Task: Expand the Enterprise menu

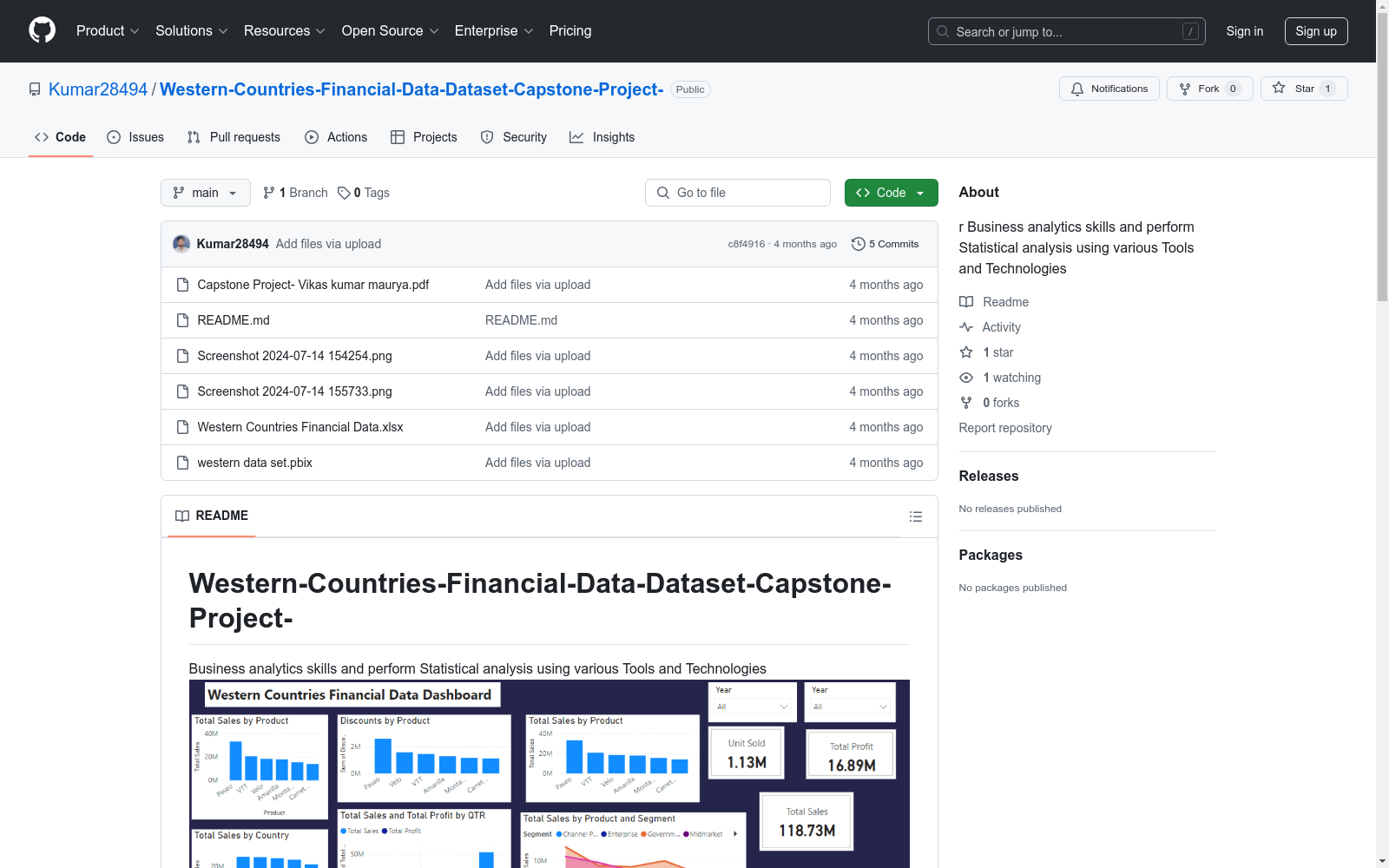Action: pos(494,31)
